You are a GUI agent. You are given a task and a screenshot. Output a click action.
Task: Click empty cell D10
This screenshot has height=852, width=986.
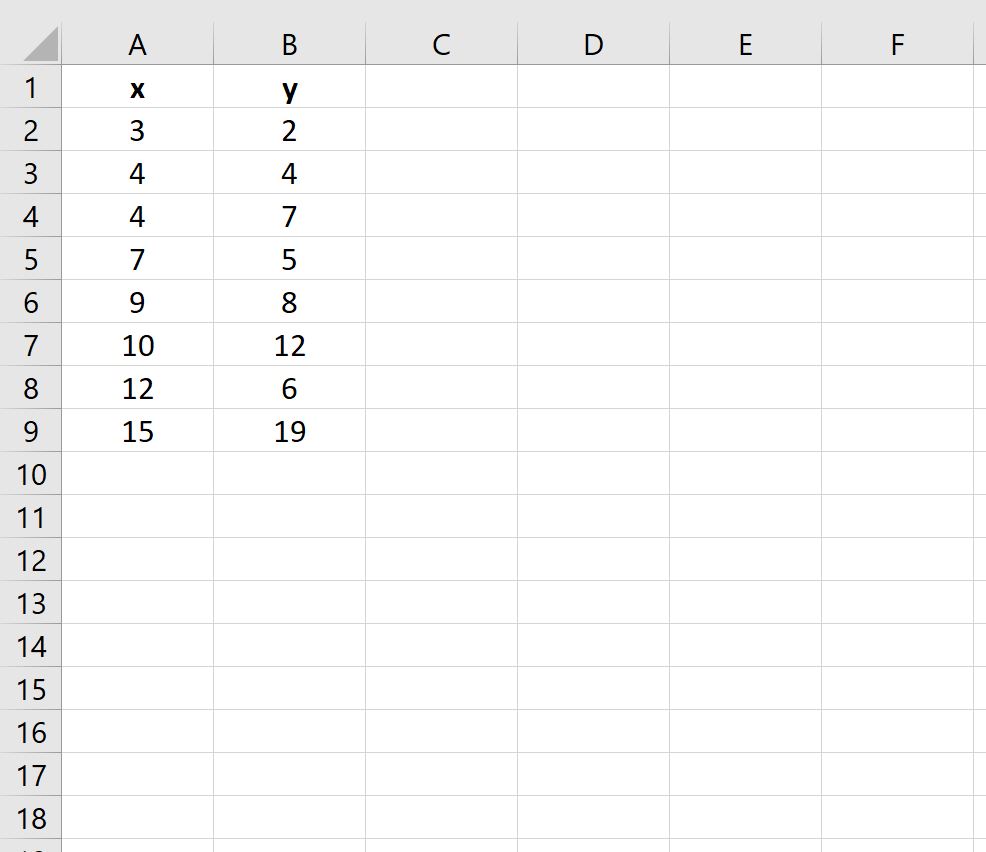[x=593, y=474]
